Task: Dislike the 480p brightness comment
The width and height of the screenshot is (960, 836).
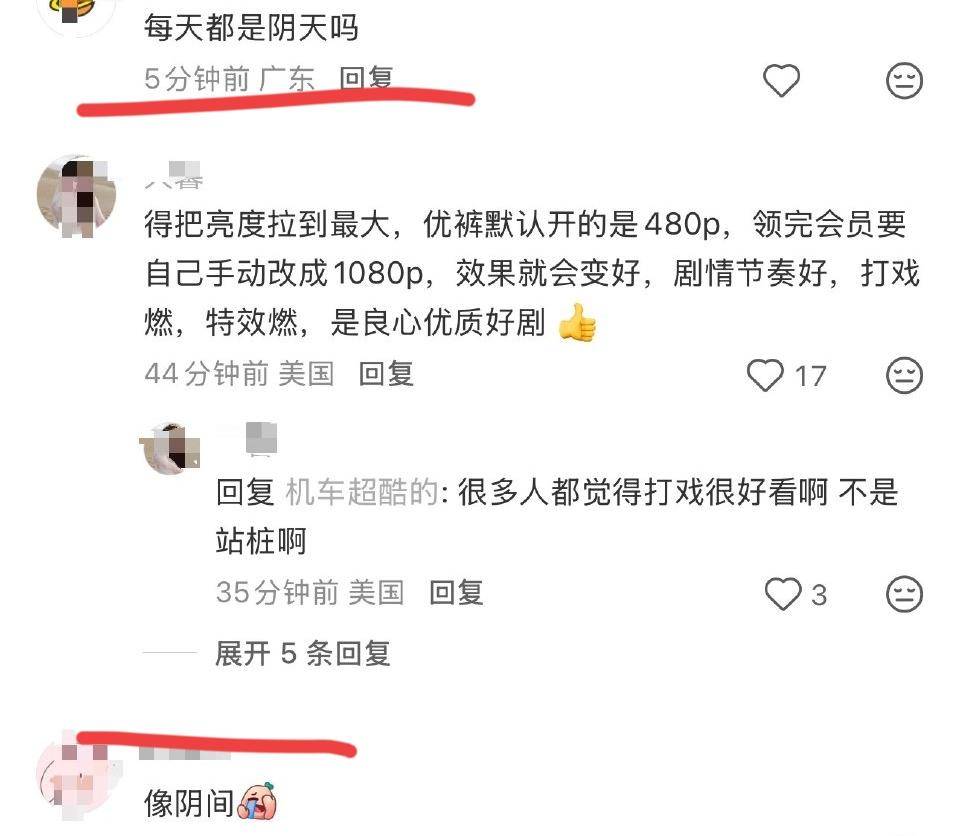Action: [x=904, y=375]
